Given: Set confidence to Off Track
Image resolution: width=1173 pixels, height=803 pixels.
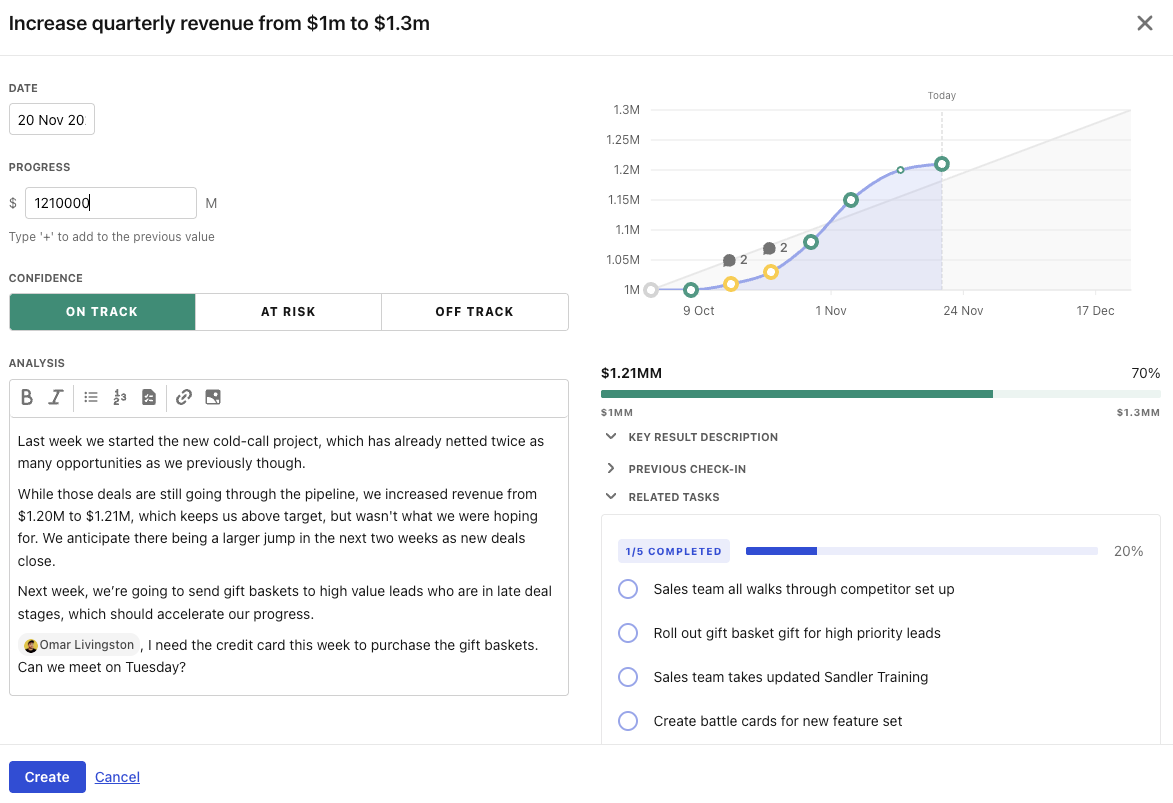Looking at the screenshot, I should point(474,312).
